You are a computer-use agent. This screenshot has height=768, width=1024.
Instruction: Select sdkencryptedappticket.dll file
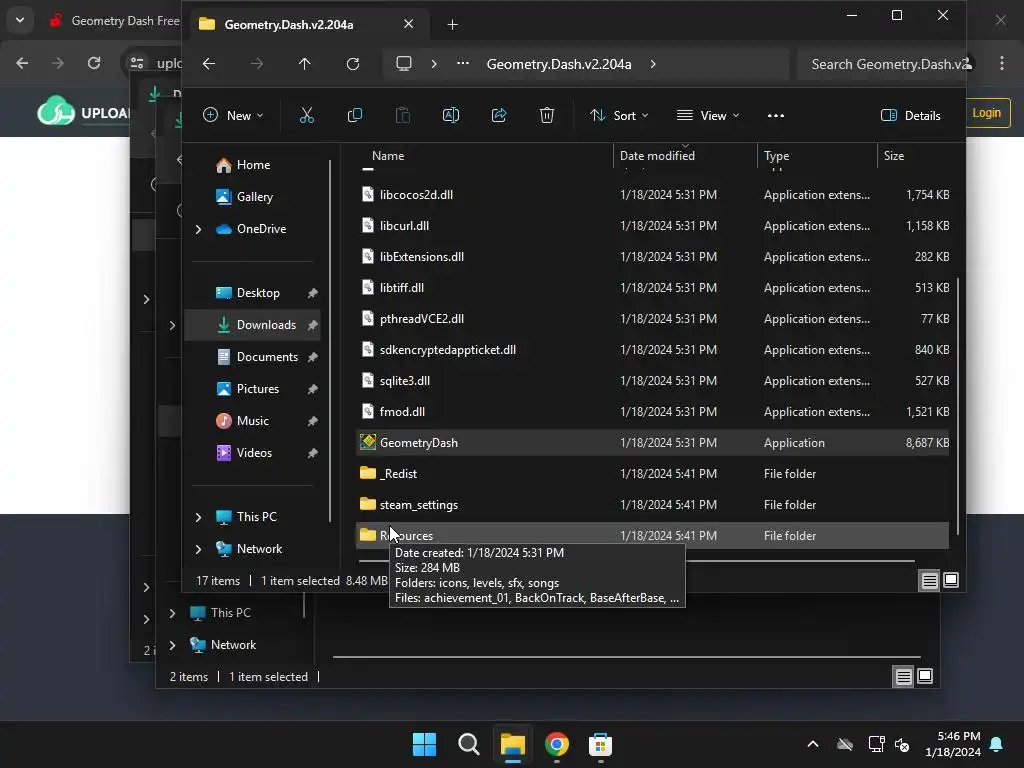pyautogui.click(x=652, y=350)
